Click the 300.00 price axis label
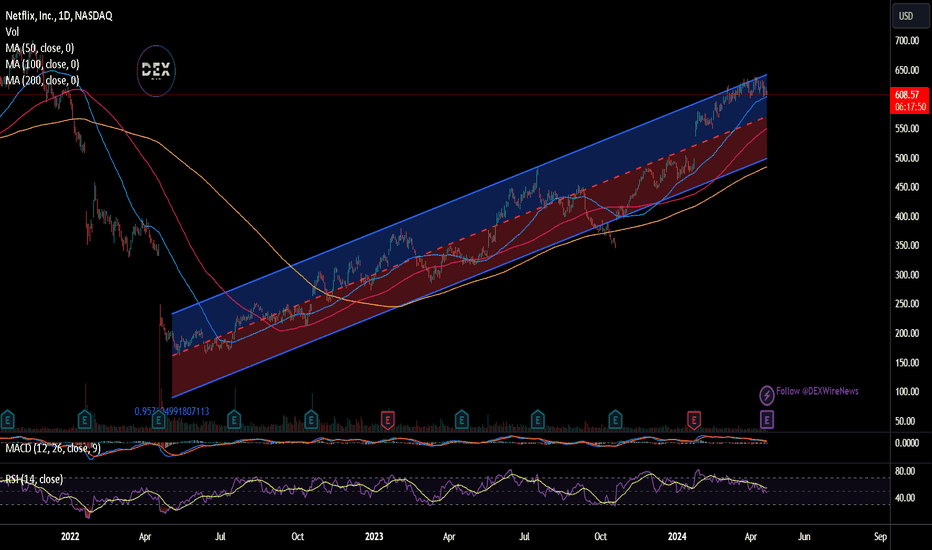This screenshot has width=932, height=550. click(907, 275)
